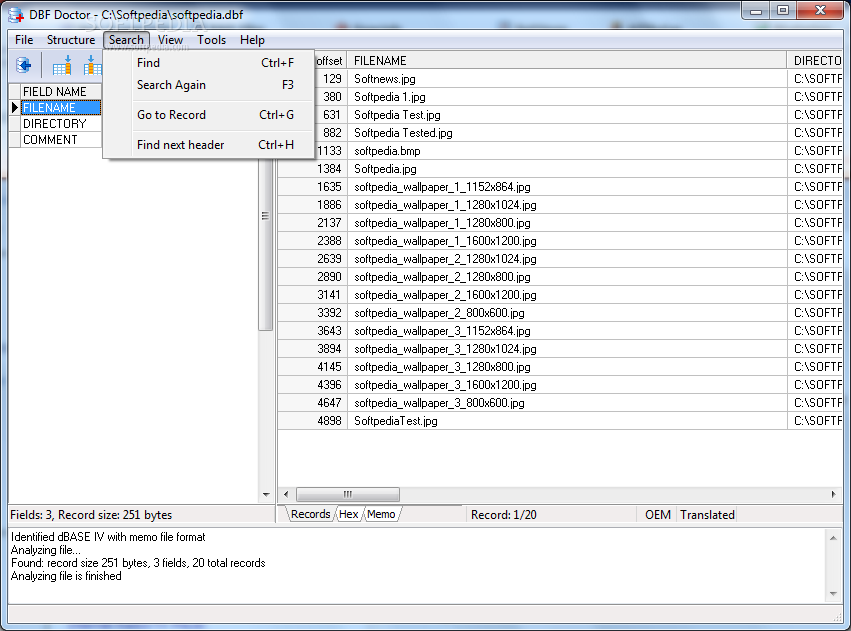
Task: Select softpedia_wallpaper_1_1600x1200.jpg cell
Action: pos(567,240)
